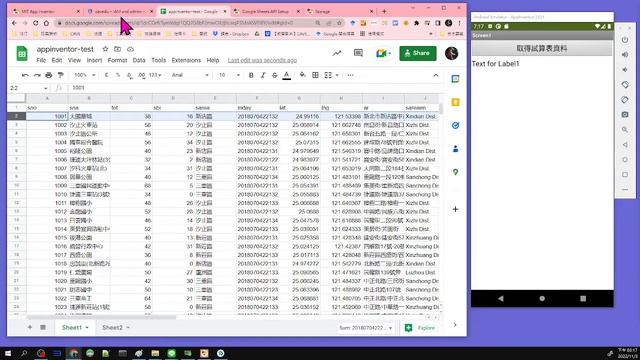Open the Edit menu

pyautogui.click(x=57, y=60)
